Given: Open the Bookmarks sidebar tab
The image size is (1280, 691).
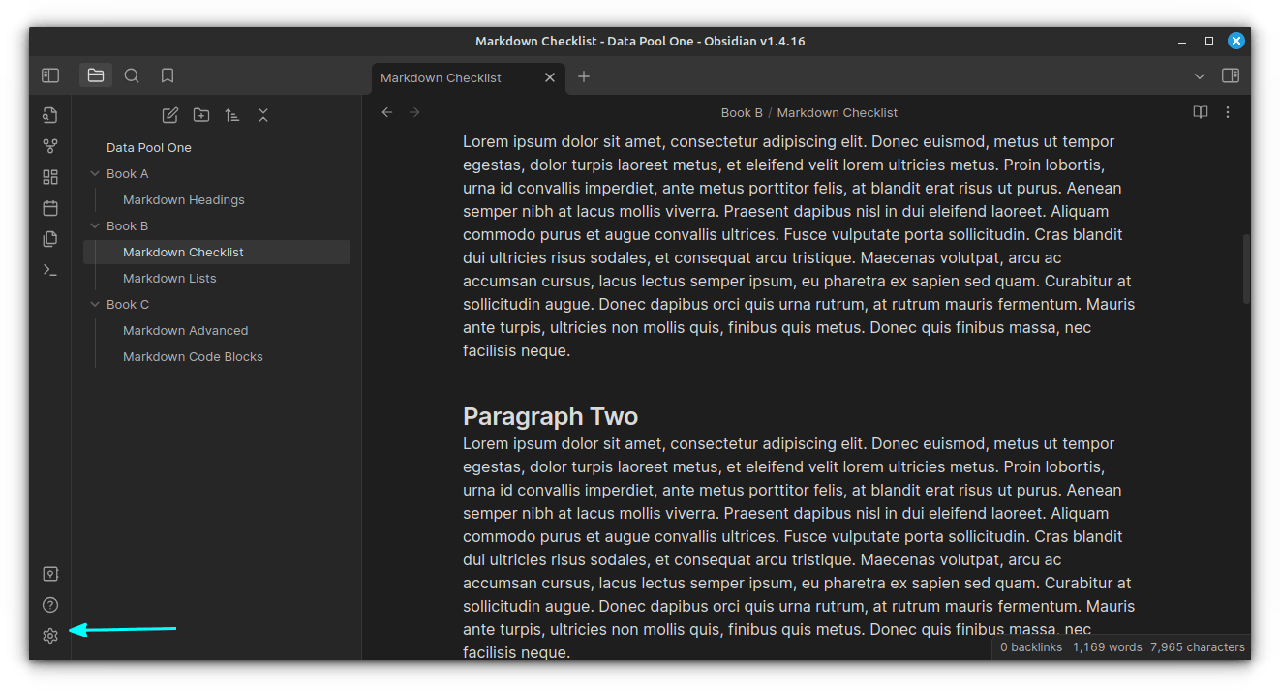Looking at the screenshot, I should click(167, 76).
